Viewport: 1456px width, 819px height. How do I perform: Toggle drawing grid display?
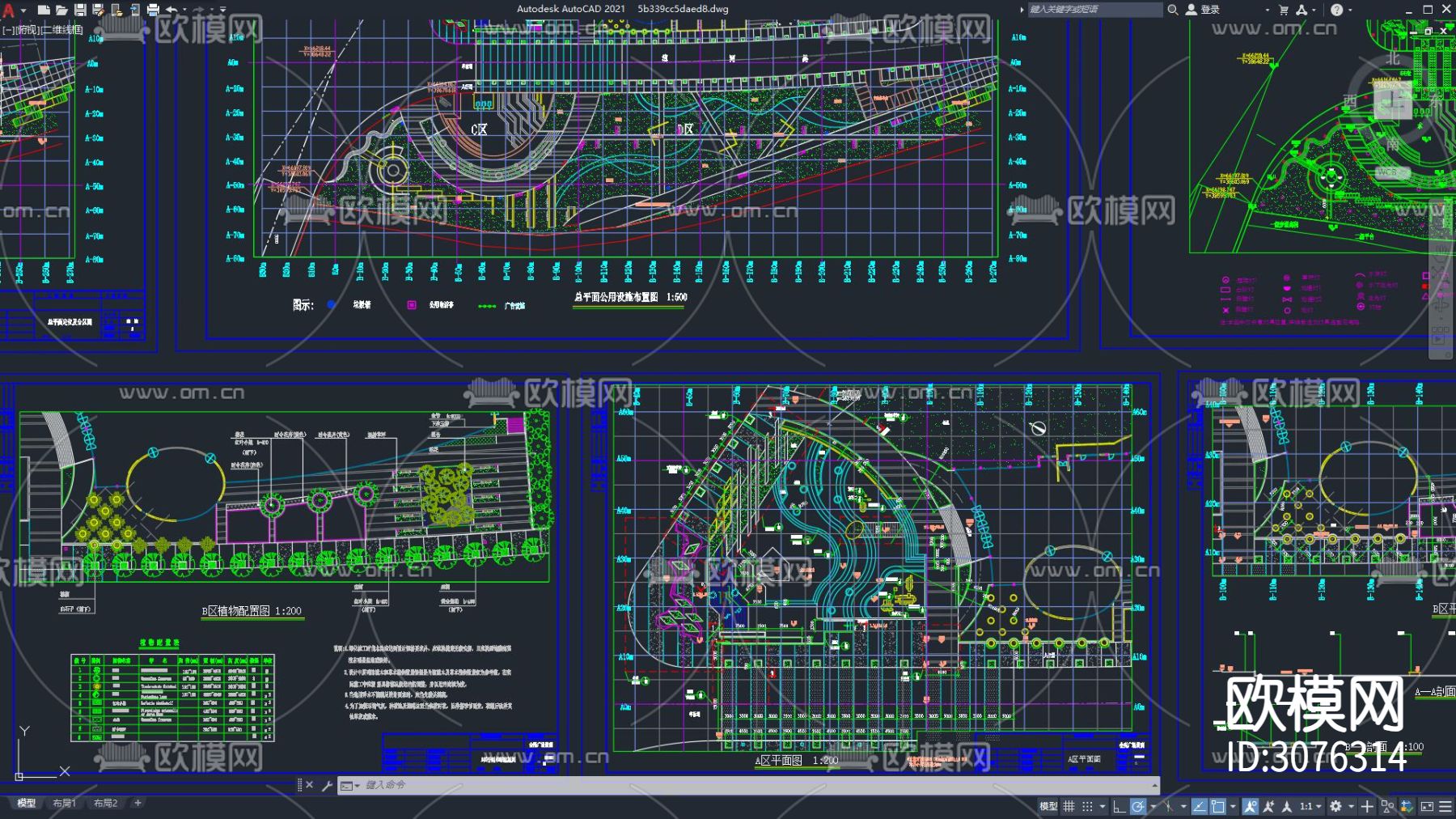point(1069,806)
